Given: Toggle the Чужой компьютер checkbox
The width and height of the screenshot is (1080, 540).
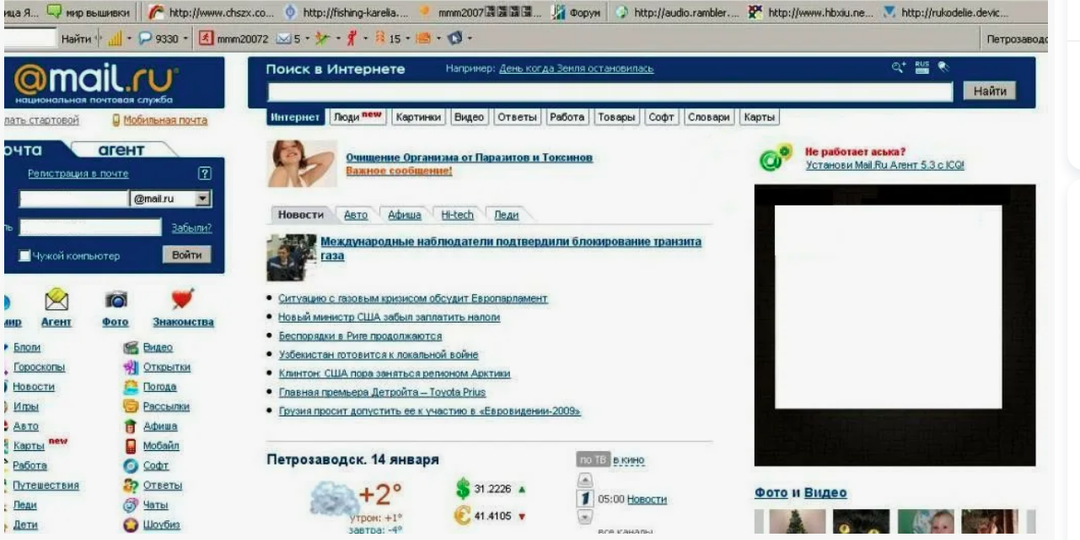Looking at the screenshot, I should [25, 256].
